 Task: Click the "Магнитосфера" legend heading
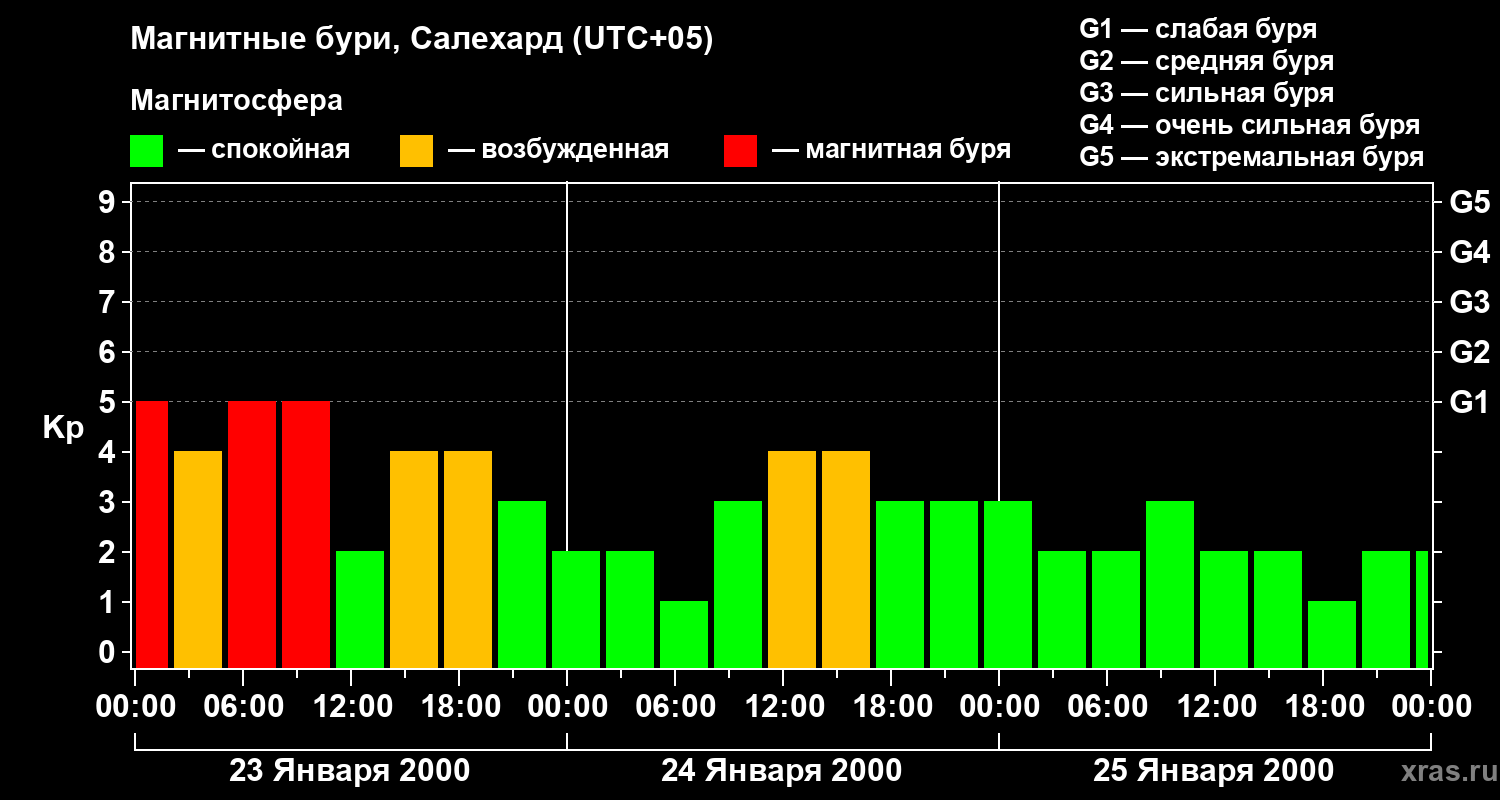pyautogui.click(x=236, y=101)
